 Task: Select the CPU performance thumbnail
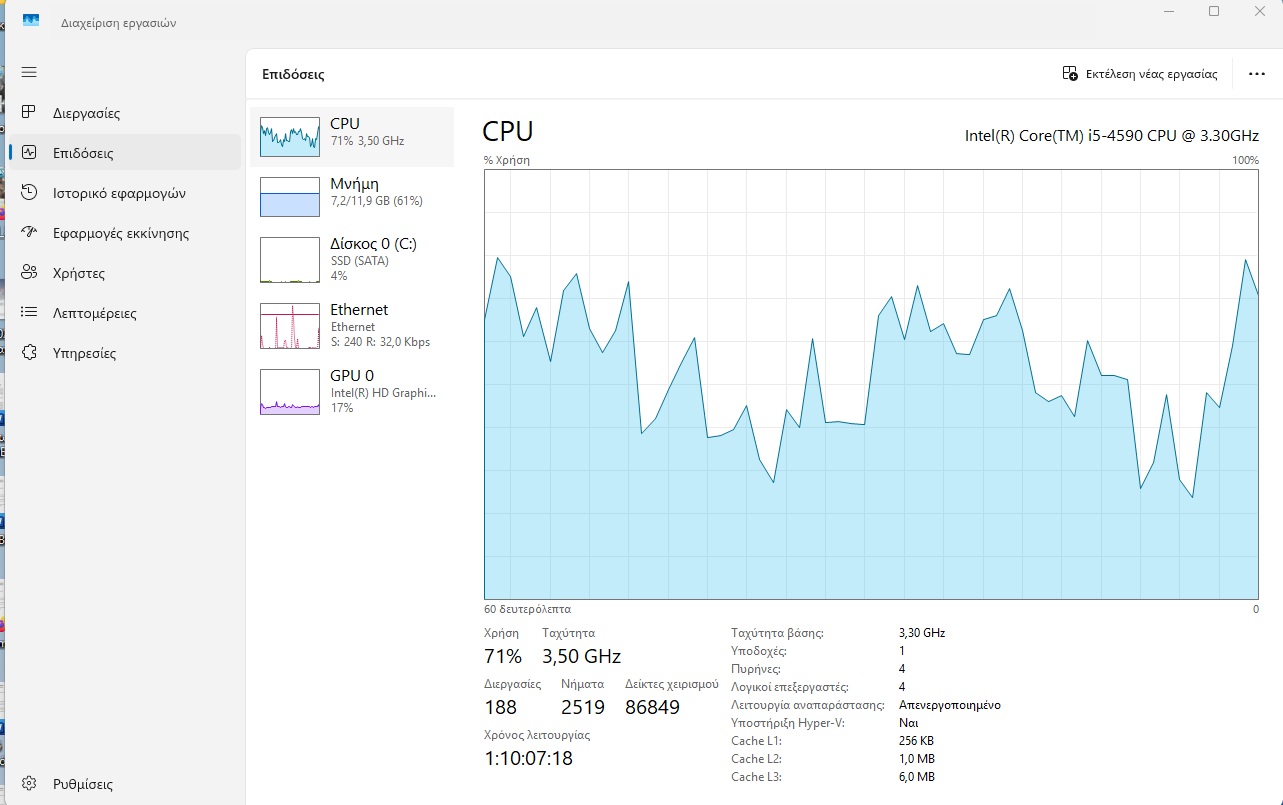(x=290, y=137)
